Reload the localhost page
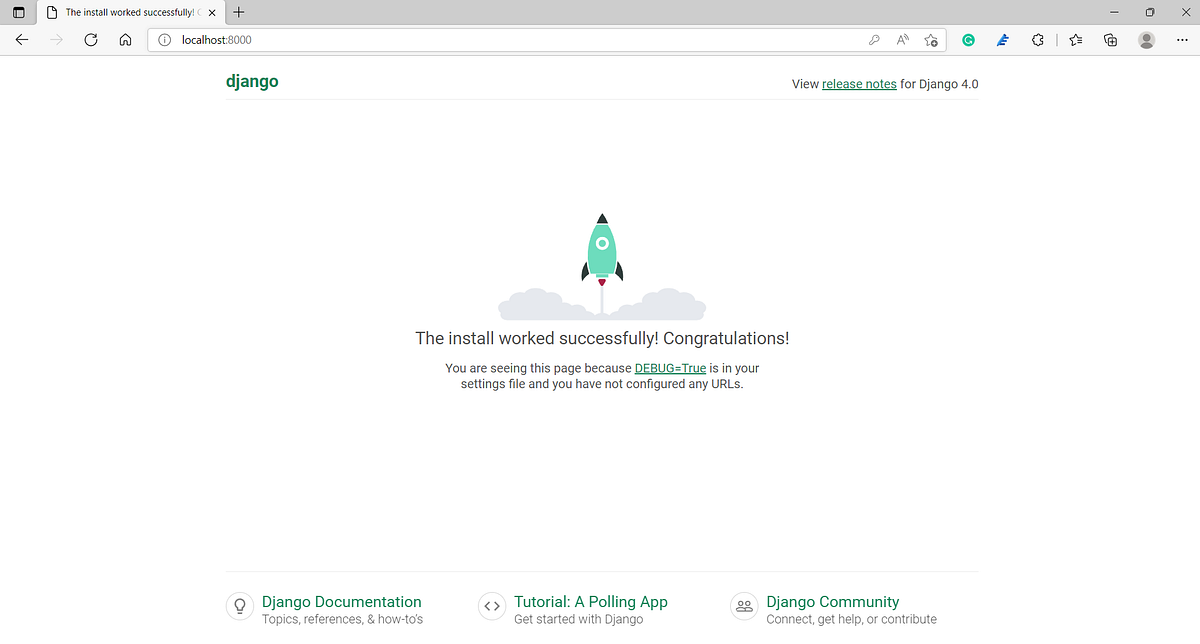The width and height of the screenshot is (1200, 644). coord(91,40)
